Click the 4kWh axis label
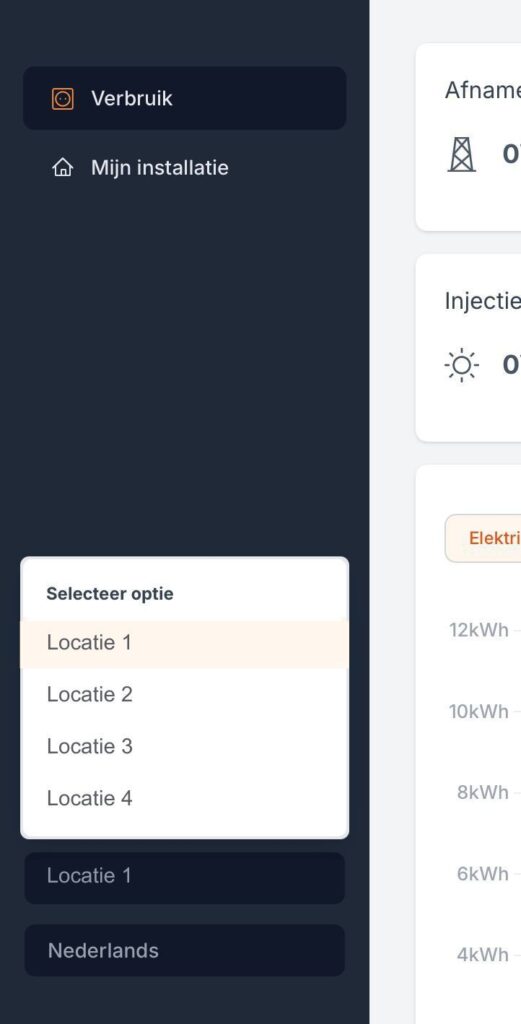 482,955
